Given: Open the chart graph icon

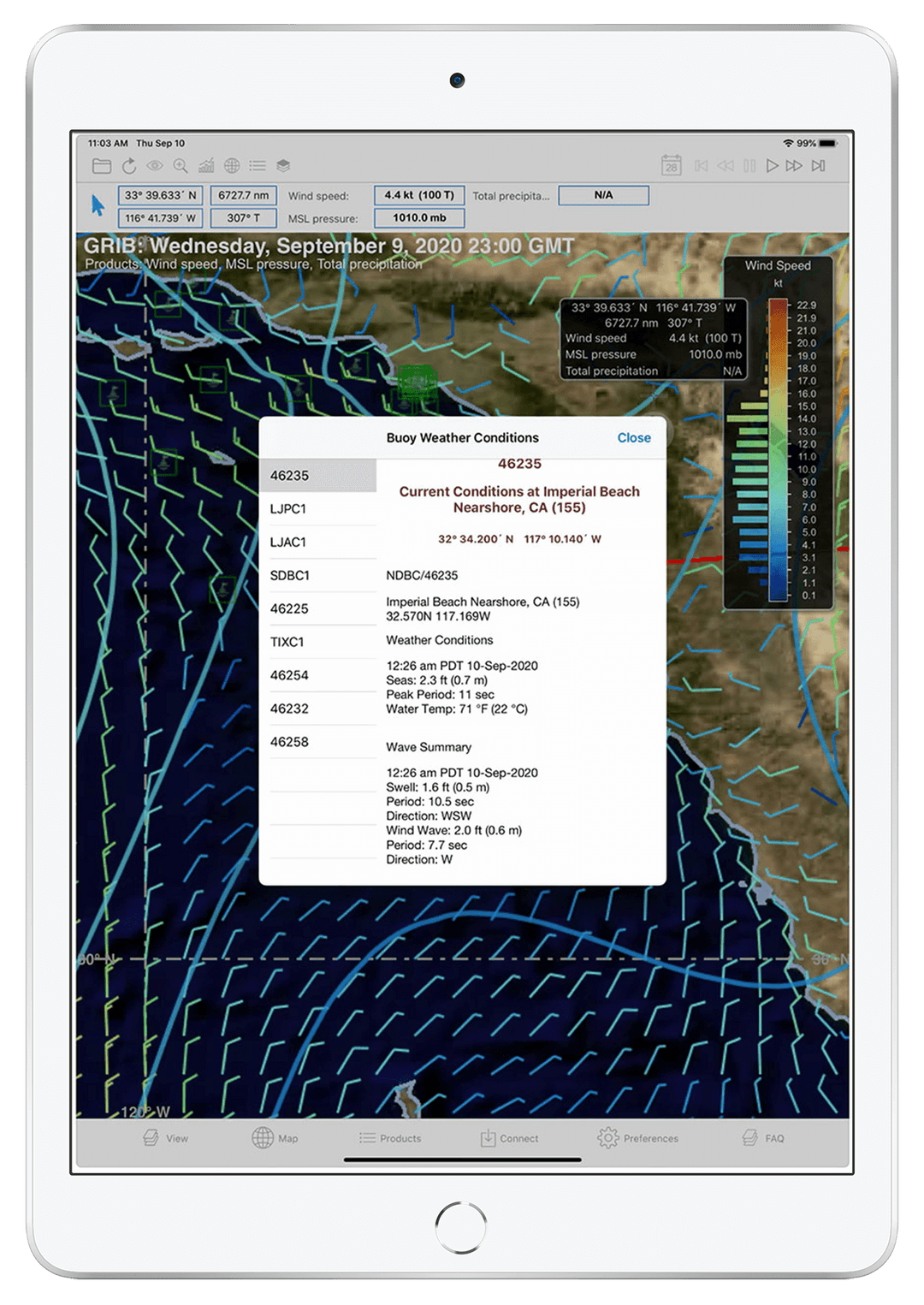Looking at the screenshot, I should [206, 166].
